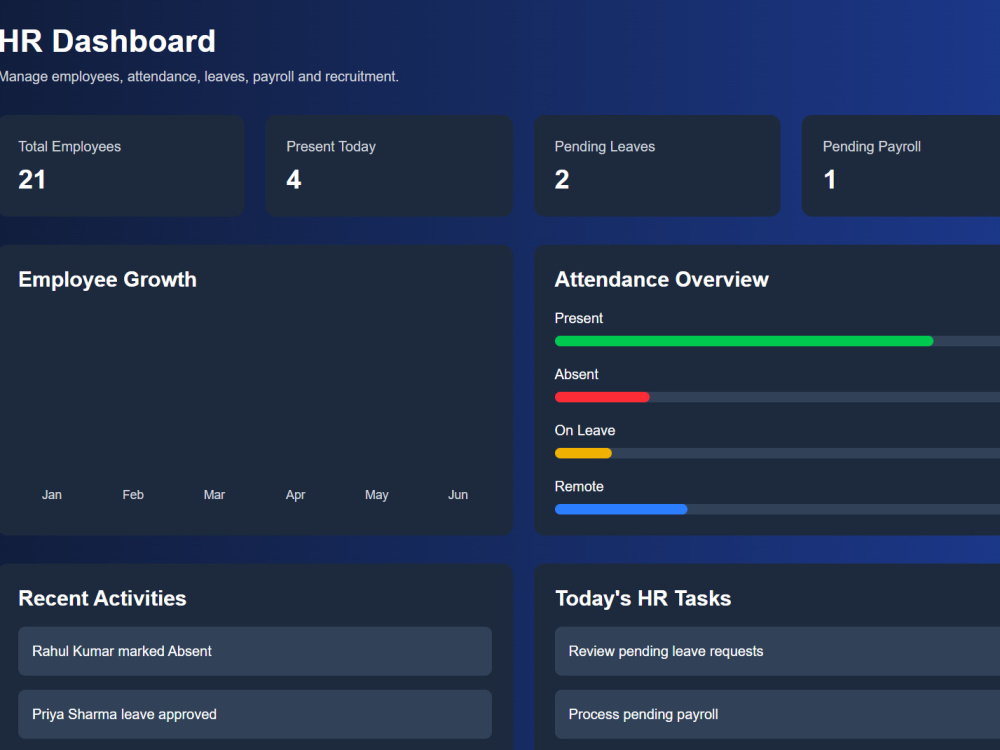
Task: Click the Pending Leaves value 2
Action: coord(562,180)
